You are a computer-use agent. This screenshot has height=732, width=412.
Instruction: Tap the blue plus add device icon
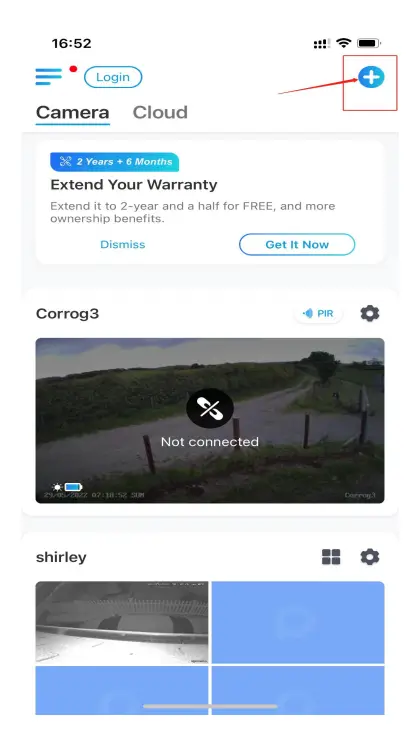pyautogui.click(x=371, y=77)
